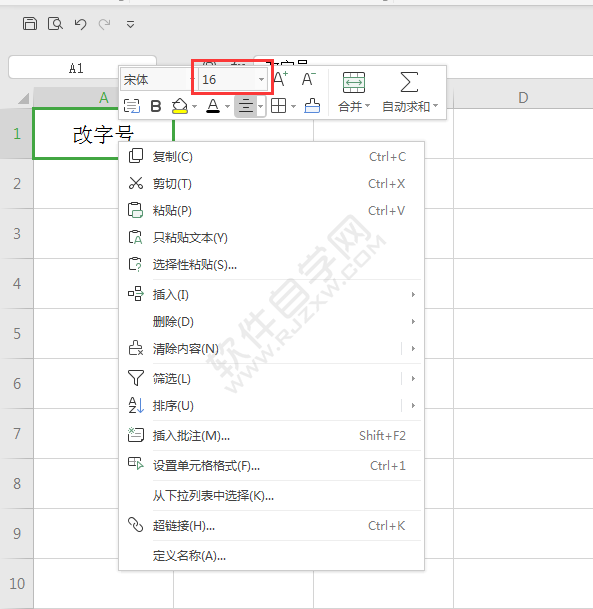Expand the 排序 submenu arrow

pyautogui.click(x=413, y=405)
